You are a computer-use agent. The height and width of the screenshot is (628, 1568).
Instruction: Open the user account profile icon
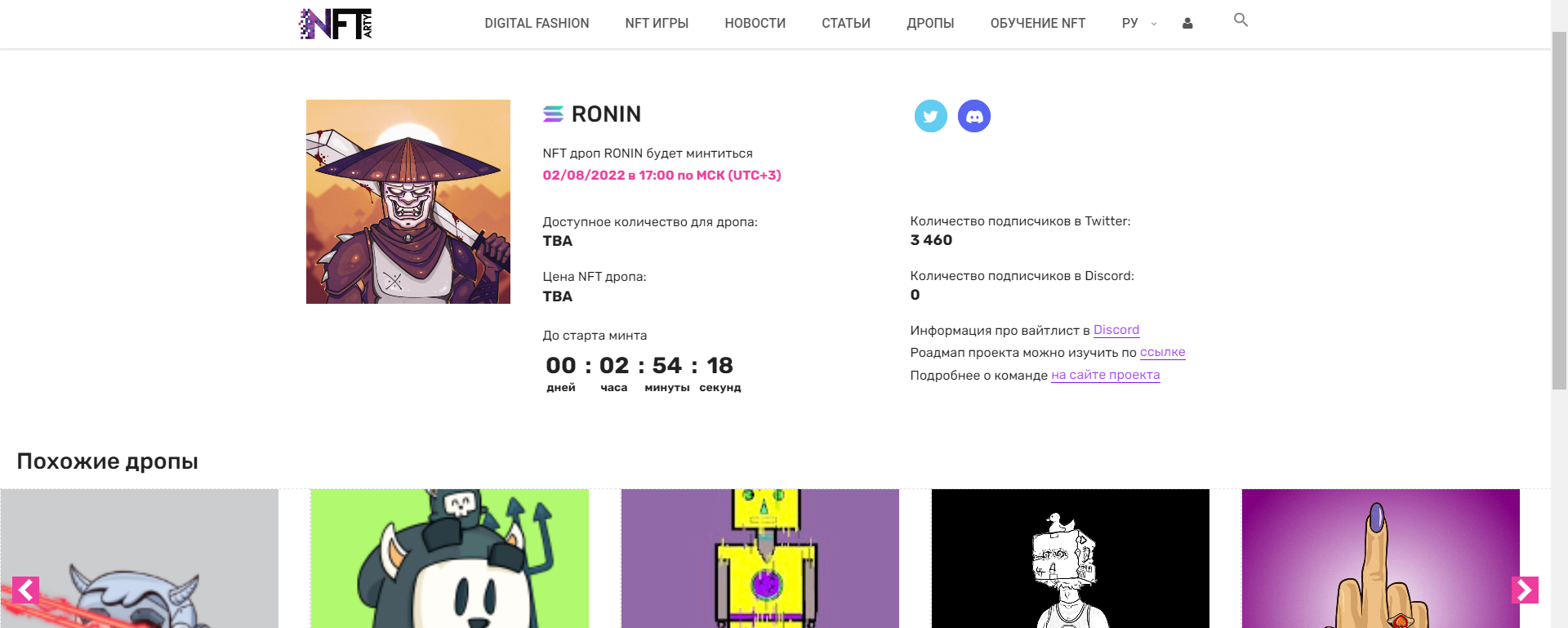(x=1187, y=24)
